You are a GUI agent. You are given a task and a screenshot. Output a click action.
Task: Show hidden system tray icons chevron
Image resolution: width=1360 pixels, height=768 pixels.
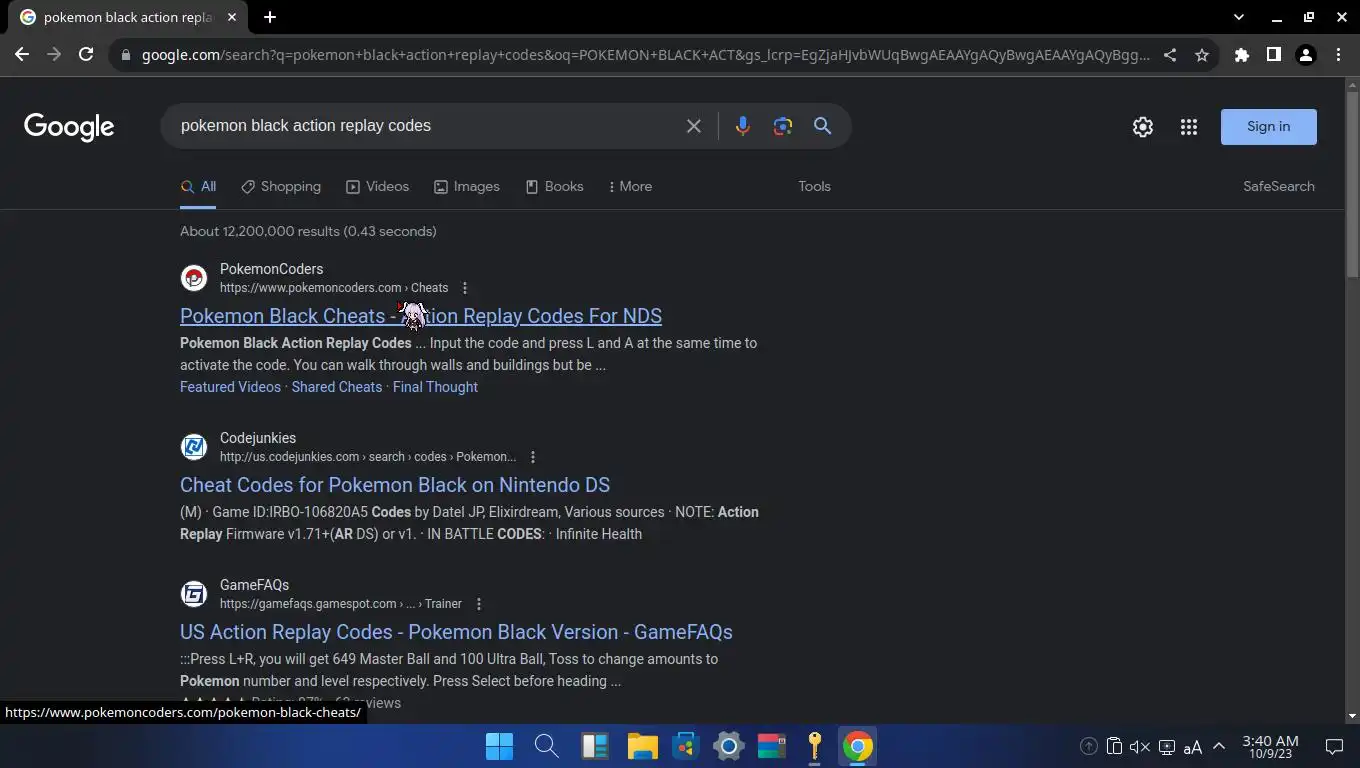point(1218,747)
